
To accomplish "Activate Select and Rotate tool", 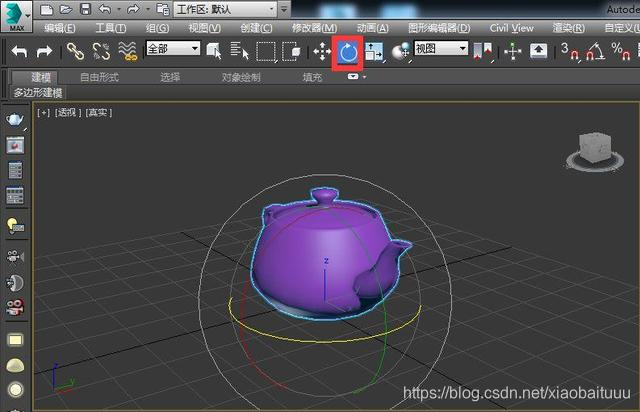I will click(348, 53).
